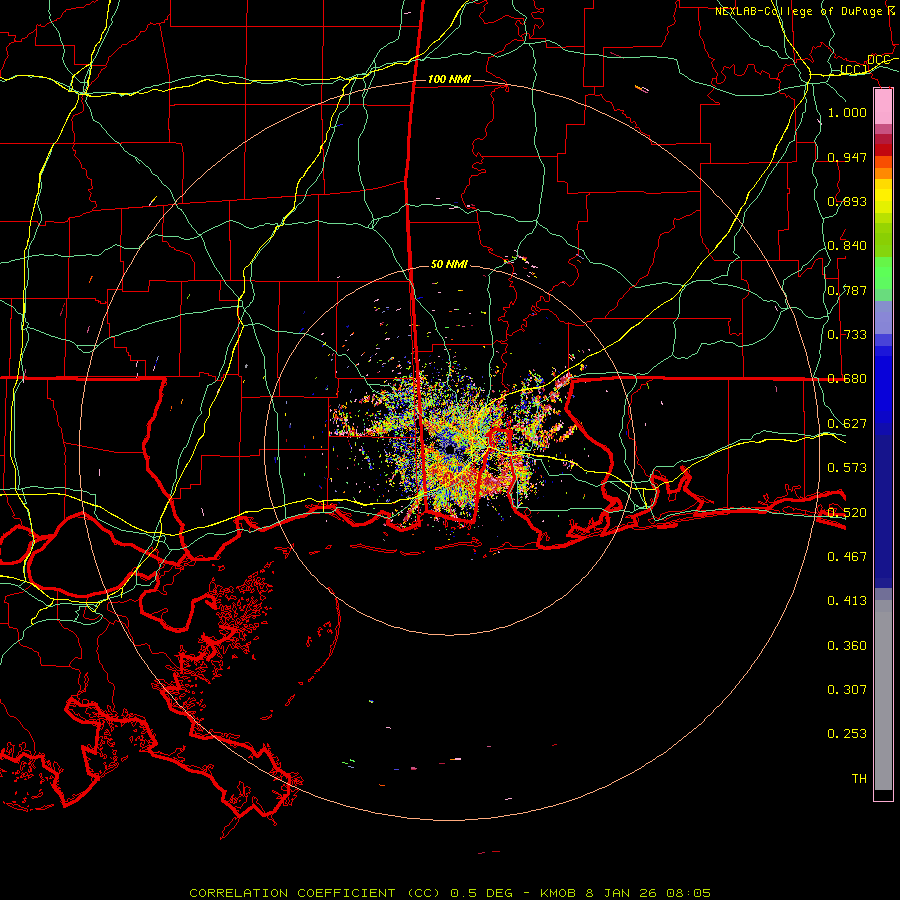Select the 0.467 scale label
The width and height of the screenshot is (900, 900).
pyautogui.click(x=847, y=557)
